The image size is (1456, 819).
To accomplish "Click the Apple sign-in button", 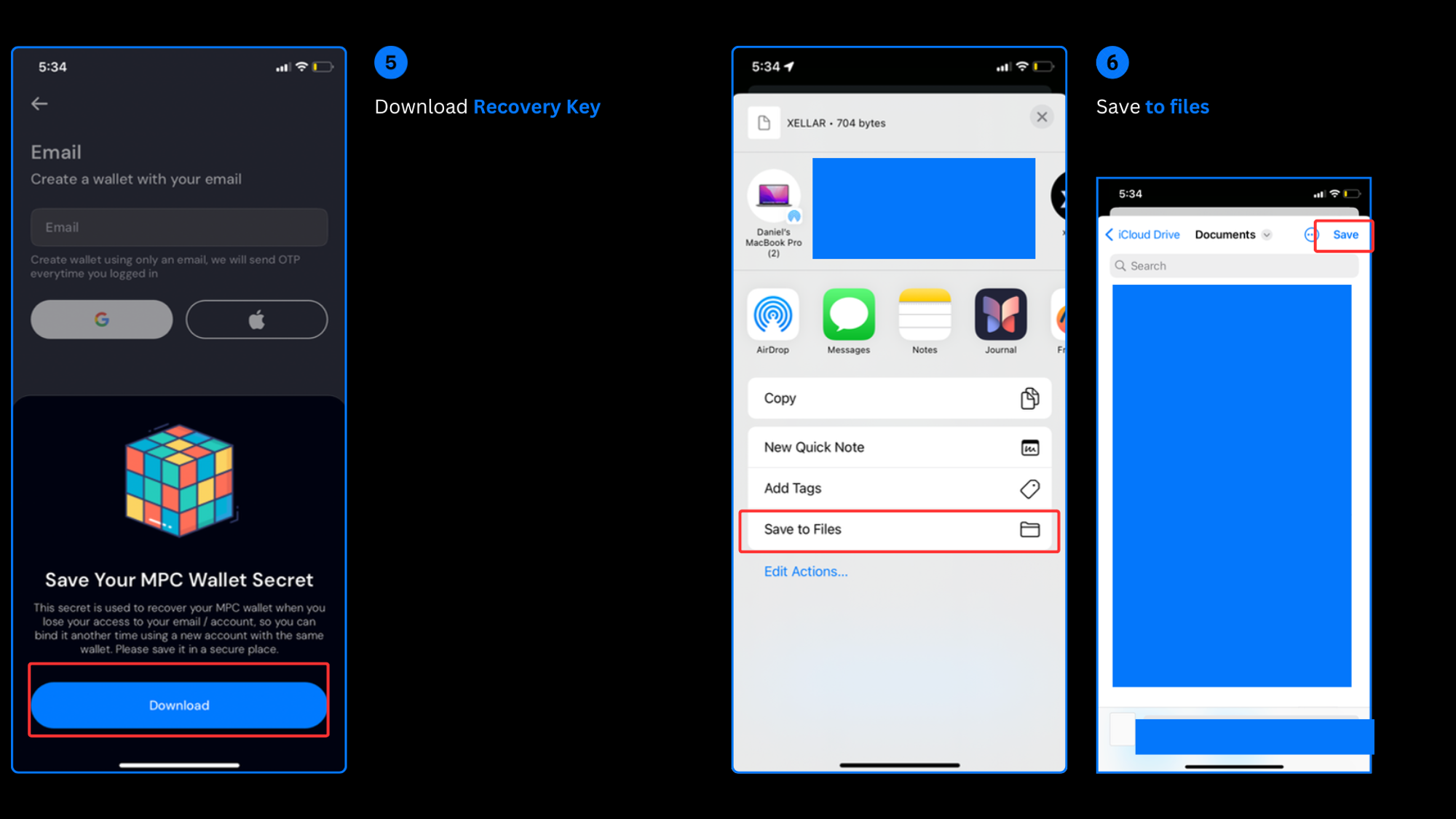I will click(x=256, y=319).
